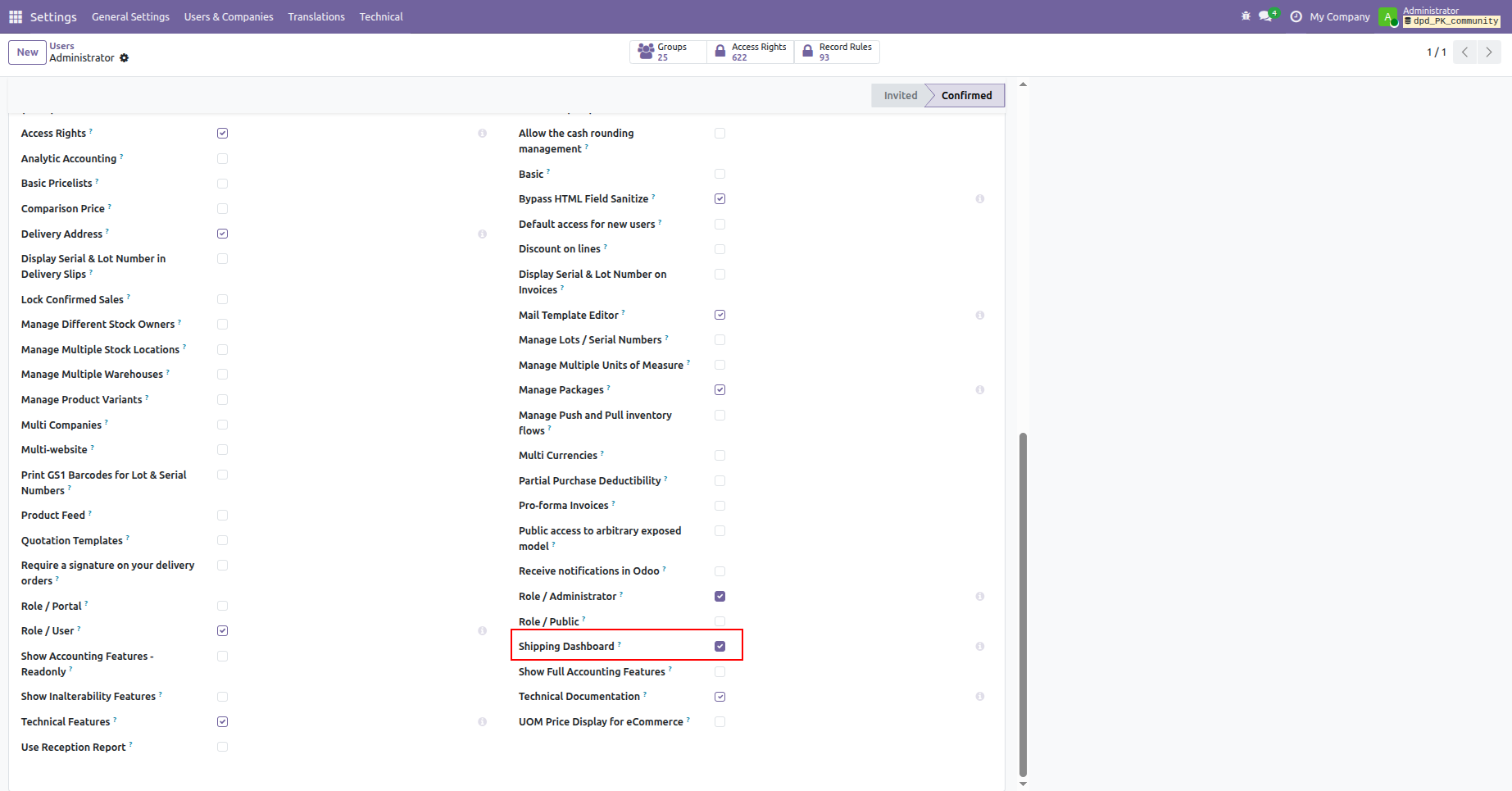Image resolution: width=1512 pixels, height=791 pixels.
Task: Open the Record Rules 93 stat button
Action: pos(837,52)
